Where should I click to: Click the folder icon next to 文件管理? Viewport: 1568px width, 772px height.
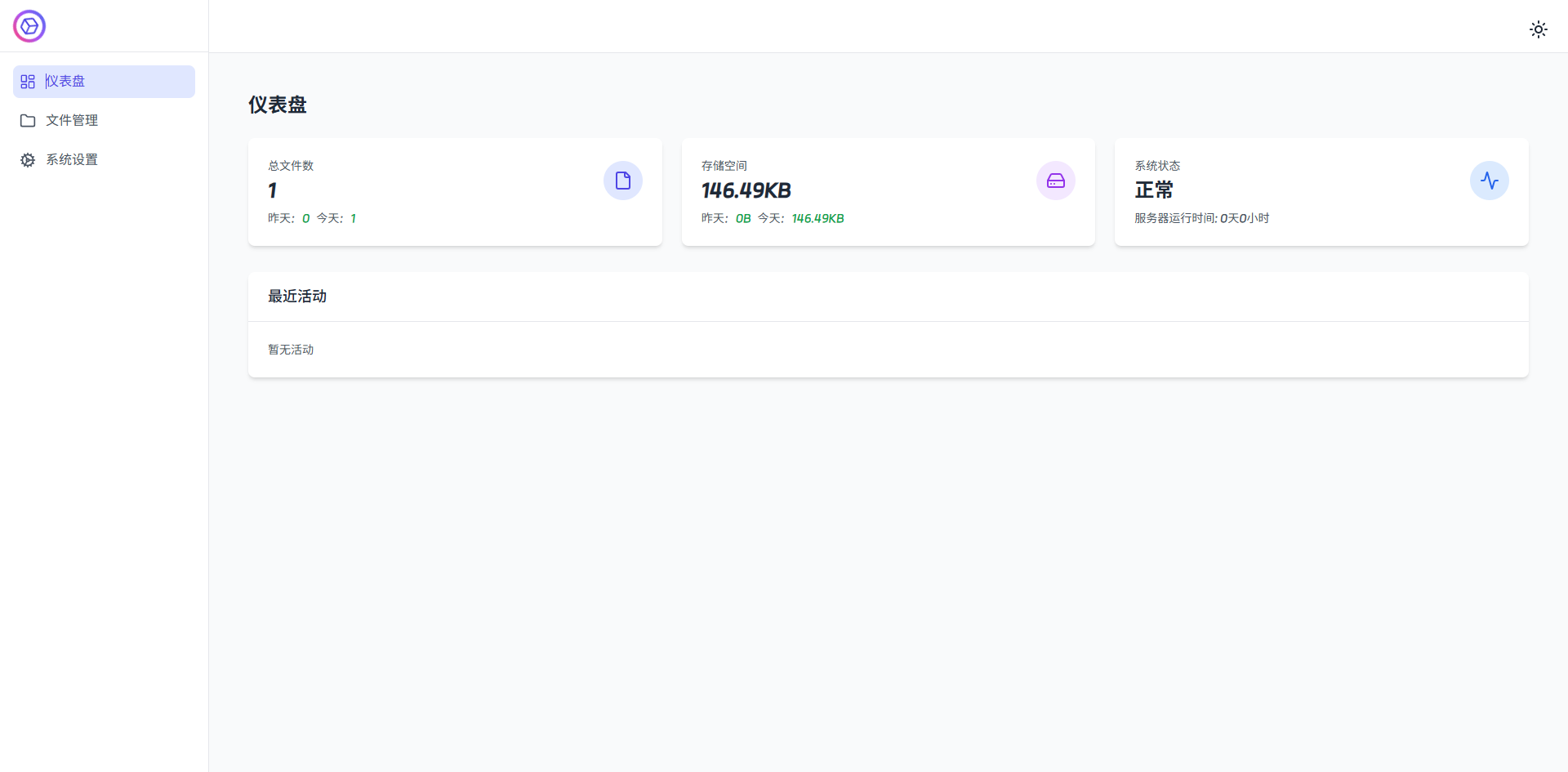pos(28,121)
